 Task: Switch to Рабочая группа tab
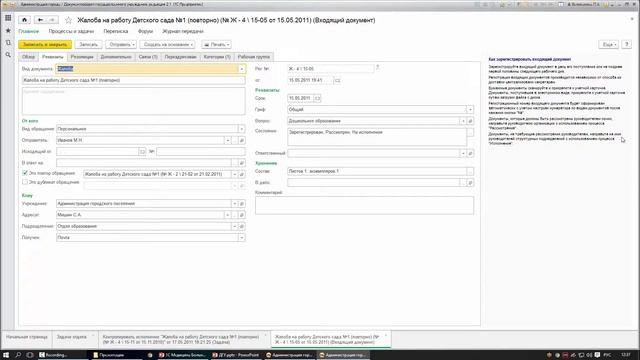tap(254, 57)
